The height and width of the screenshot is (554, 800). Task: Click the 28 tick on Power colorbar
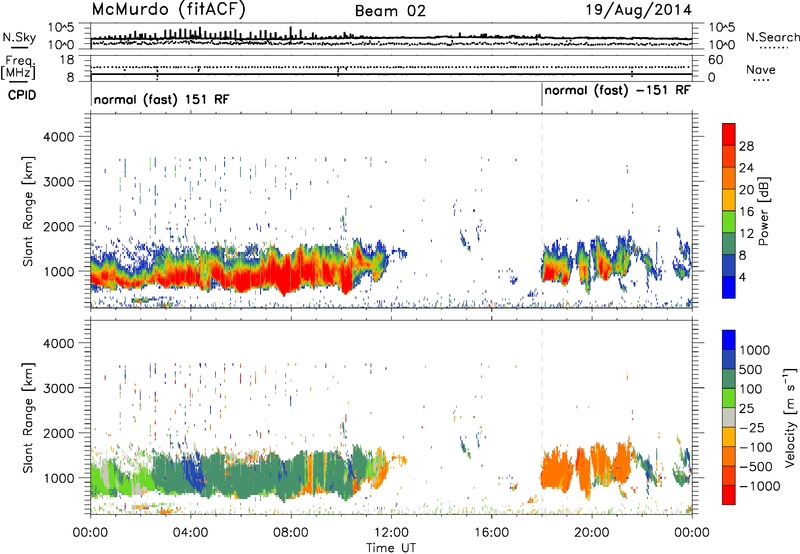746,146
